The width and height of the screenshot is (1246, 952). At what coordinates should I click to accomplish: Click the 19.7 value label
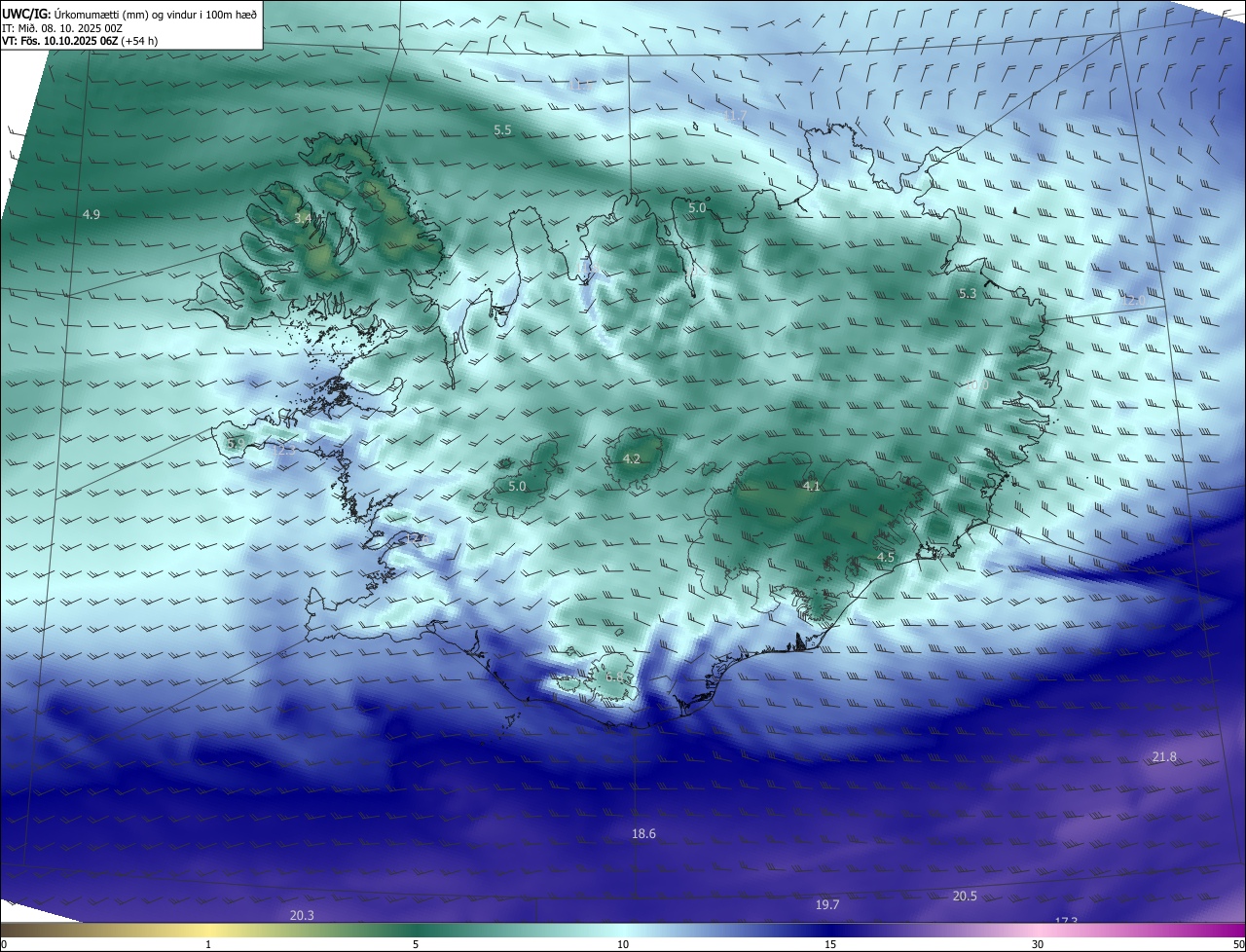click(826, 904)
